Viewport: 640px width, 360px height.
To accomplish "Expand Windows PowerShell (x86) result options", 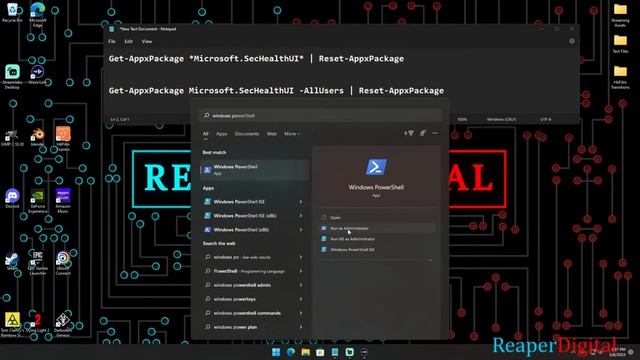I will [301, 230].
